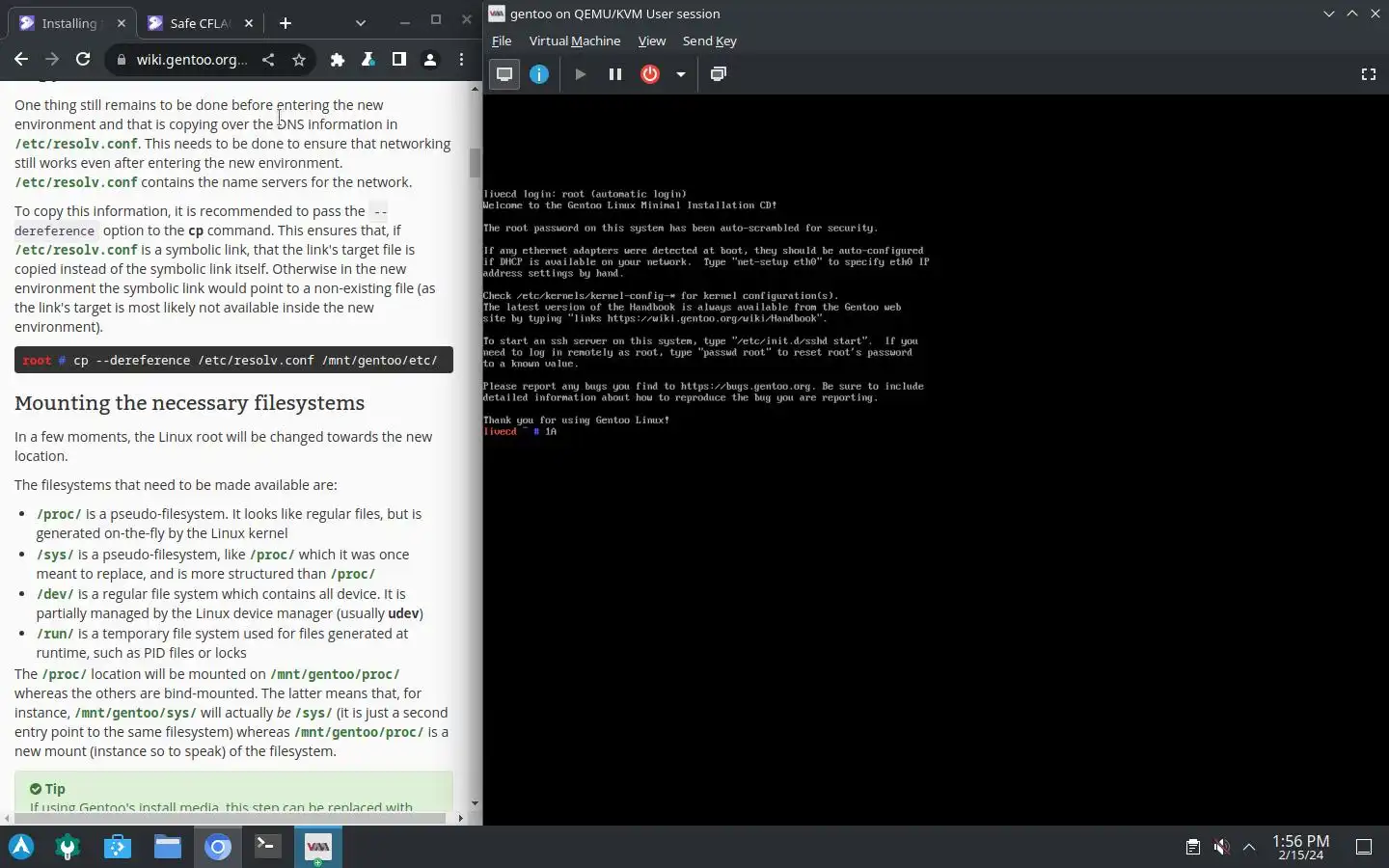Click the green Tip box heading
Viewport: 1389px width, 868px height.
47,789
